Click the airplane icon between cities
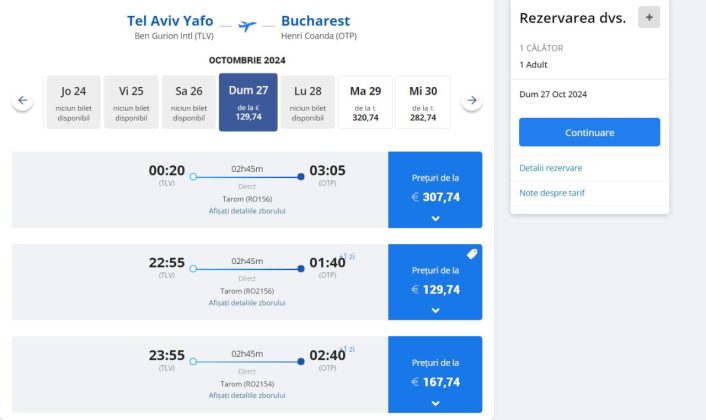Screen dimensions: 706x420 (247, 25)
